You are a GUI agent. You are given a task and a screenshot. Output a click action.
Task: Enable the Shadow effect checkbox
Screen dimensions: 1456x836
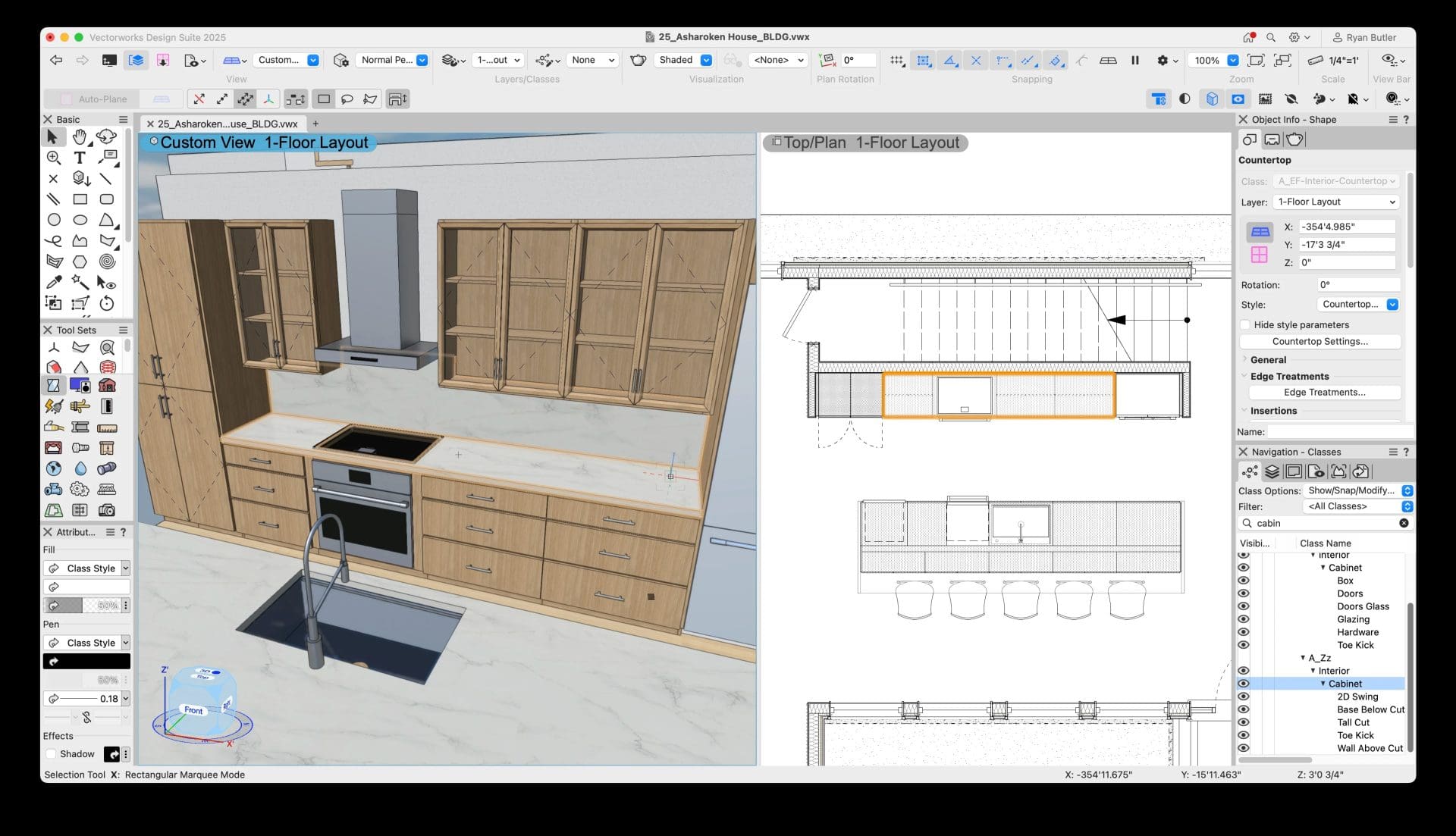coord(52,754)
